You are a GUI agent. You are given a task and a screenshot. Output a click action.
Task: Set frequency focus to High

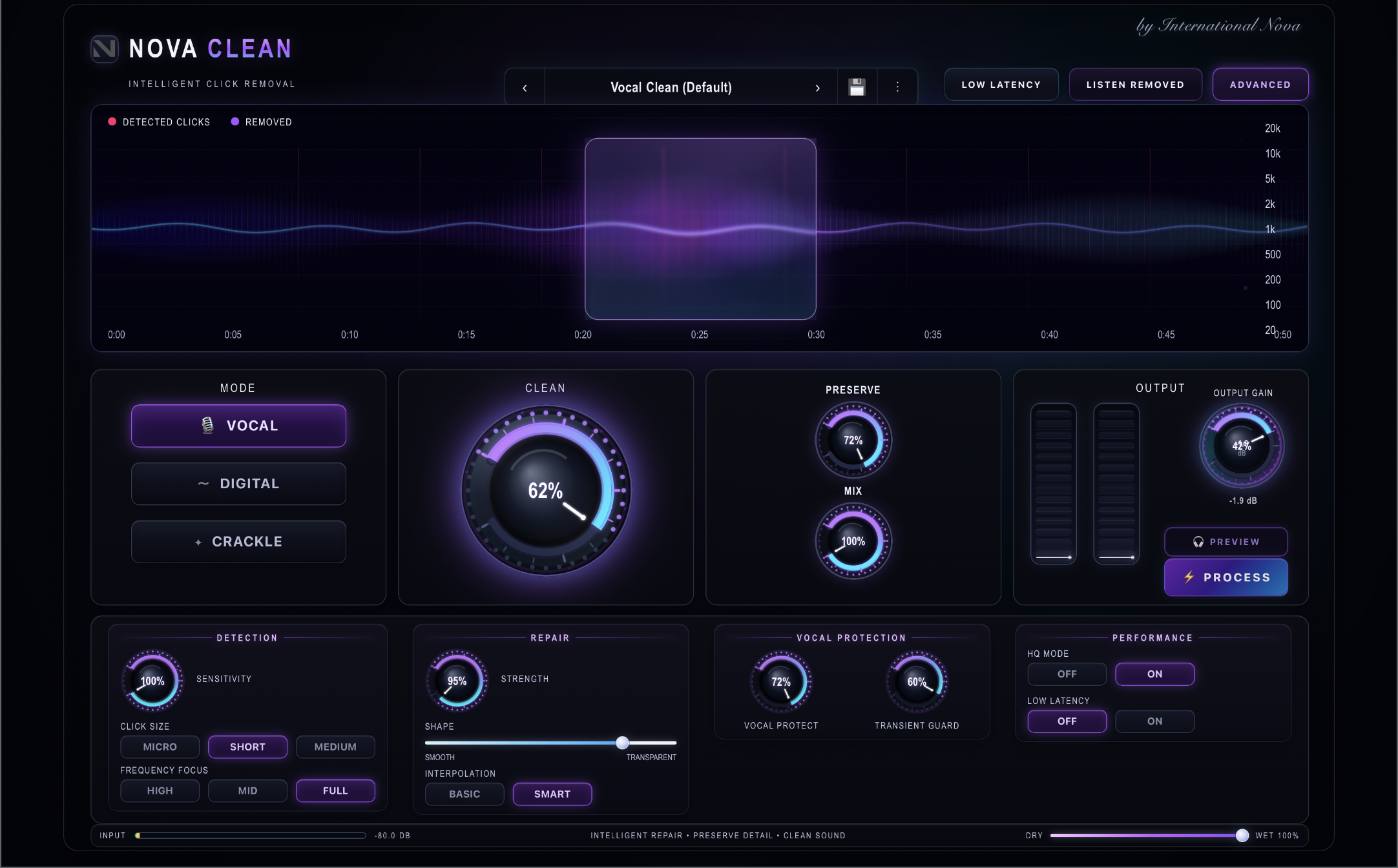click(x=160, y=791)
